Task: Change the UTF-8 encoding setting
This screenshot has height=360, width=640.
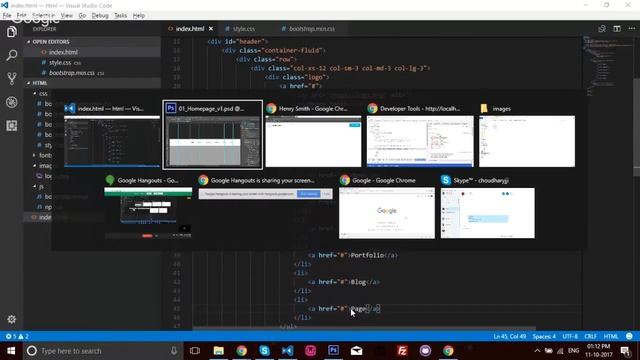Action: [x=570, y=336]
